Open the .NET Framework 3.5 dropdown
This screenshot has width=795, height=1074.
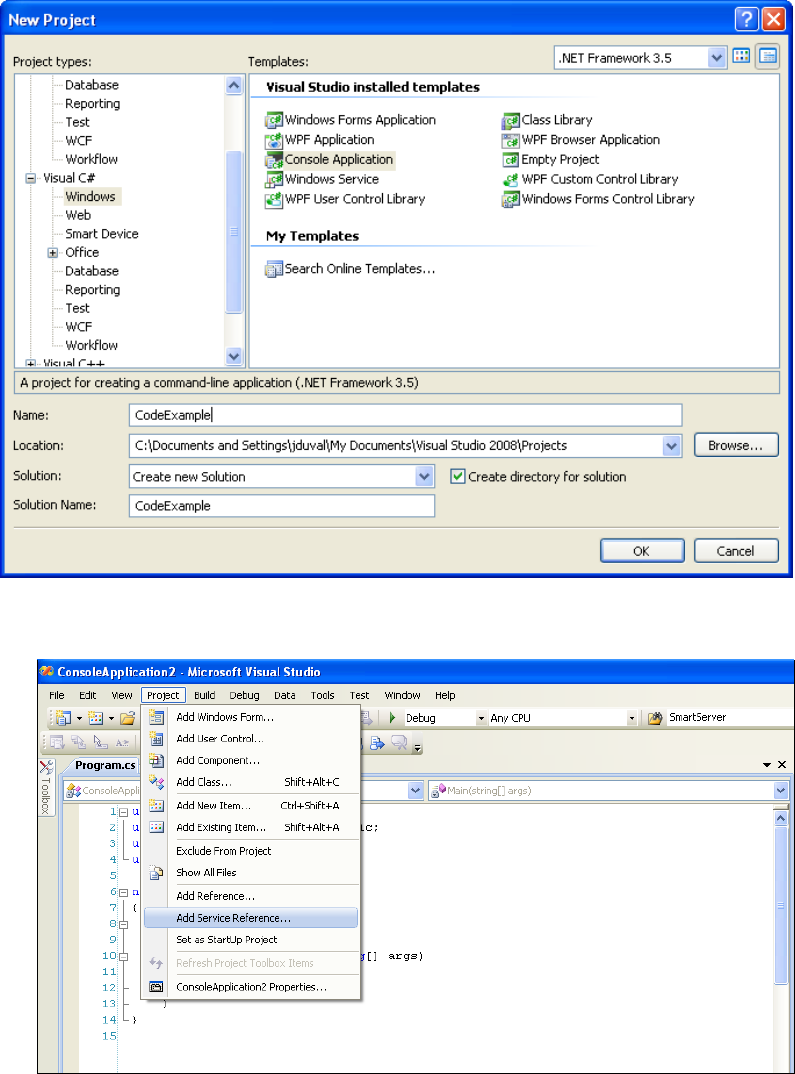tap(716, 58)
